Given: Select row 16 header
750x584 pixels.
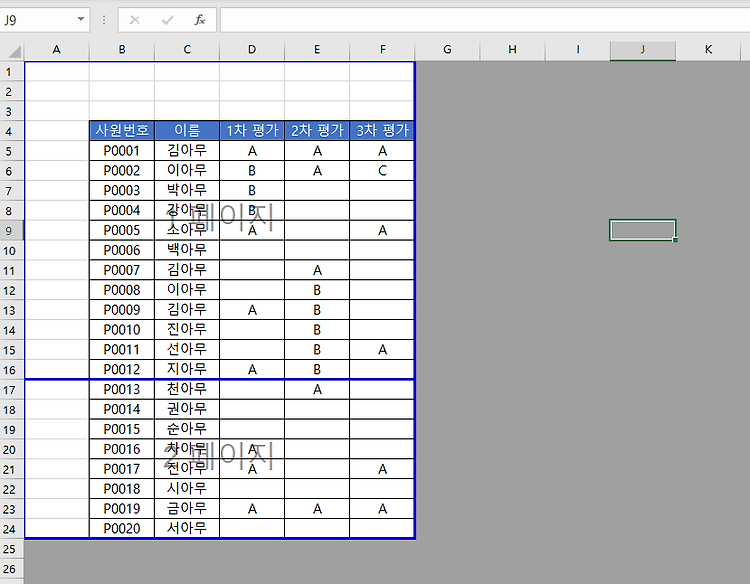Looking at the screenshot, I should 11,370.
